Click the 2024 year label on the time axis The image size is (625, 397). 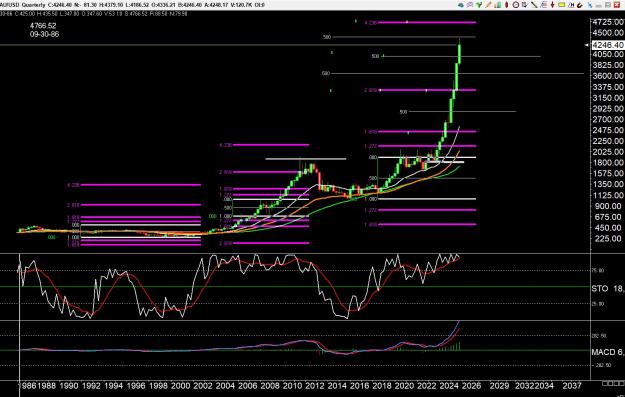pyautogui.click(x=449, y=386)
